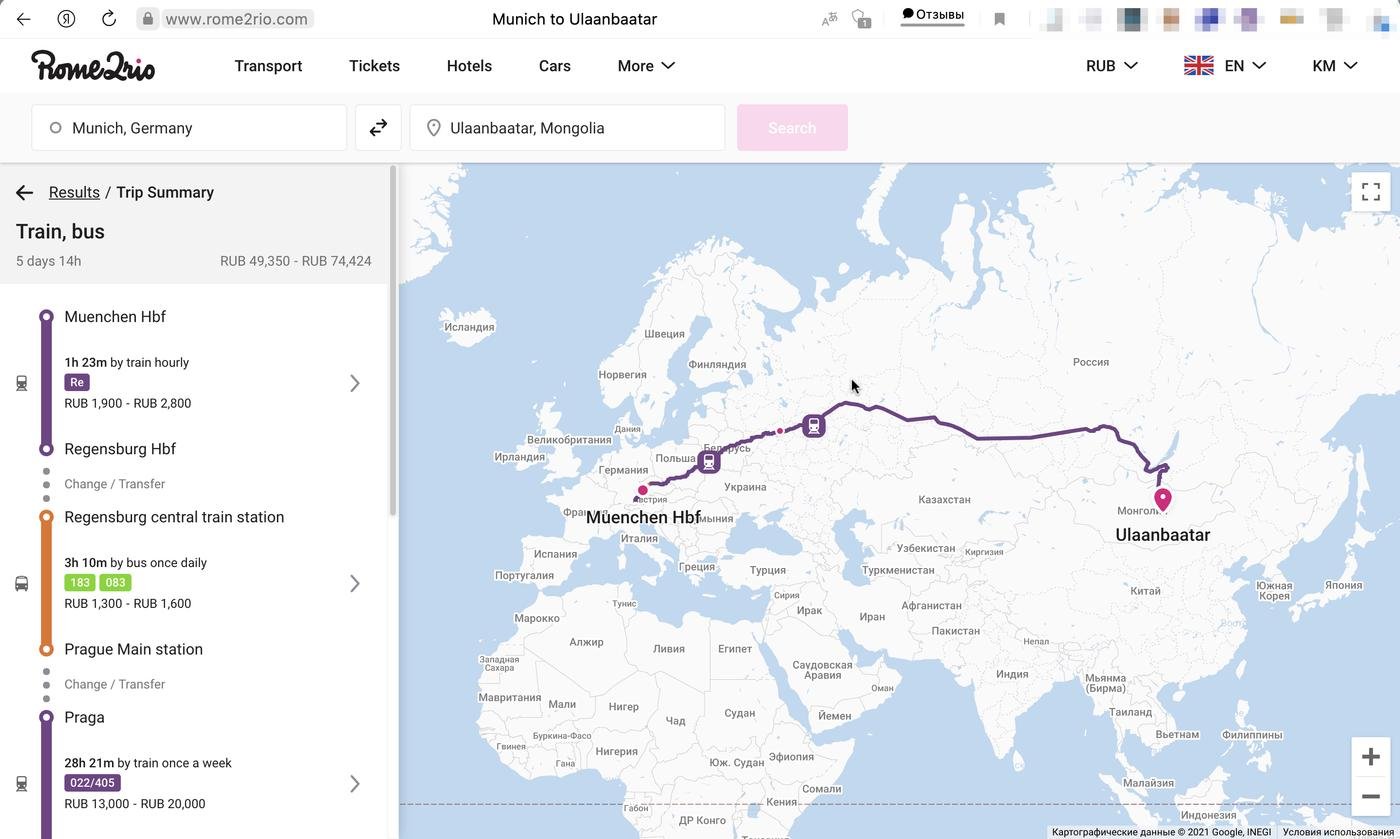Zoom in on the map
Image resolution: width=1400 pixels, height=839 pixels.
coord(1370,757)
